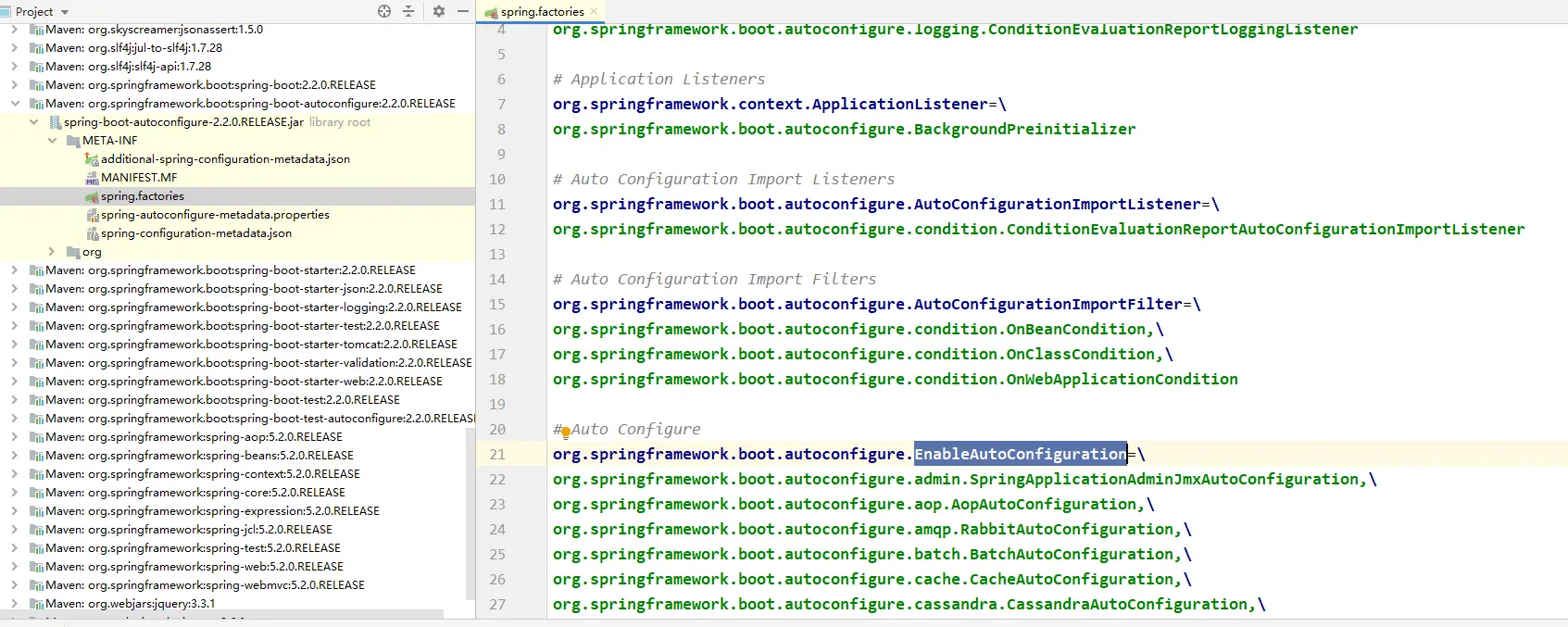Click the library icon of spring-beans:5.2.0.RELEASE
Image resolution: width=1568 pixels, height=627 pixels.
point(36,456)
